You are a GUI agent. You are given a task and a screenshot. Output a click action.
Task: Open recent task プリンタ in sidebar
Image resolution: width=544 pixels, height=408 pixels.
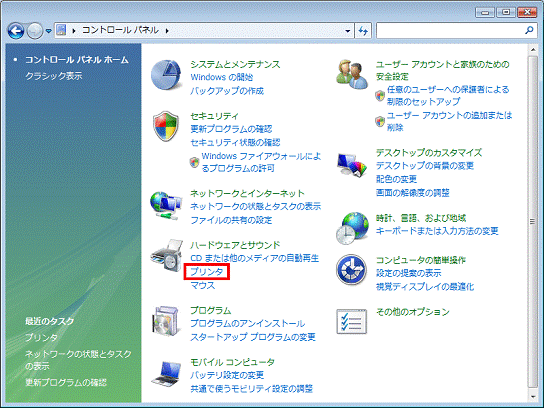point(41,337)
